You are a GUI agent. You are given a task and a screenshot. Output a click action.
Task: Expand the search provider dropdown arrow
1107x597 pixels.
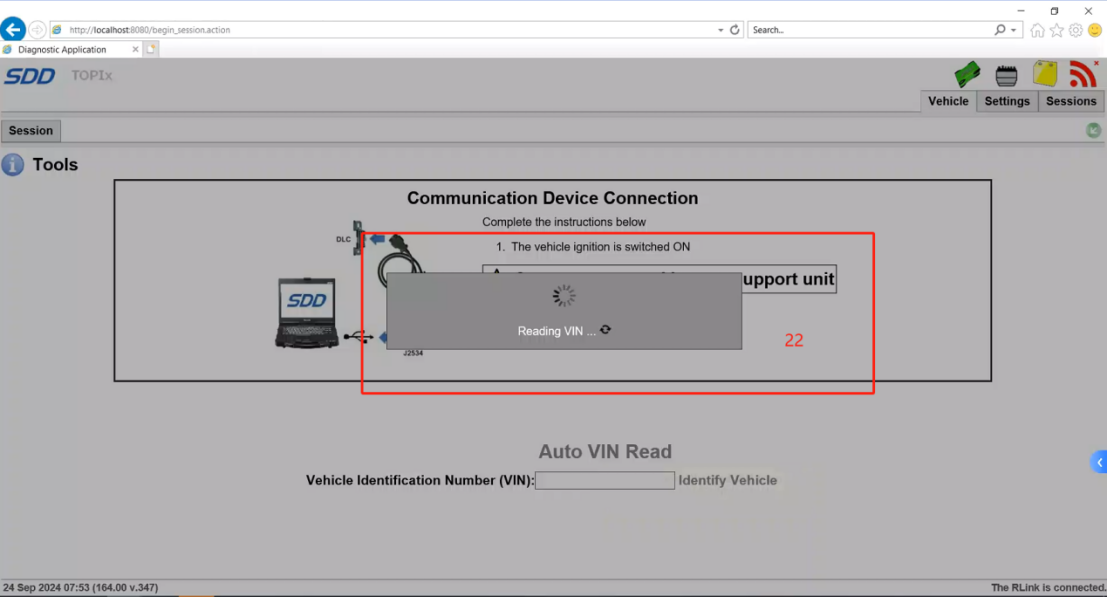click(1014, 30)
